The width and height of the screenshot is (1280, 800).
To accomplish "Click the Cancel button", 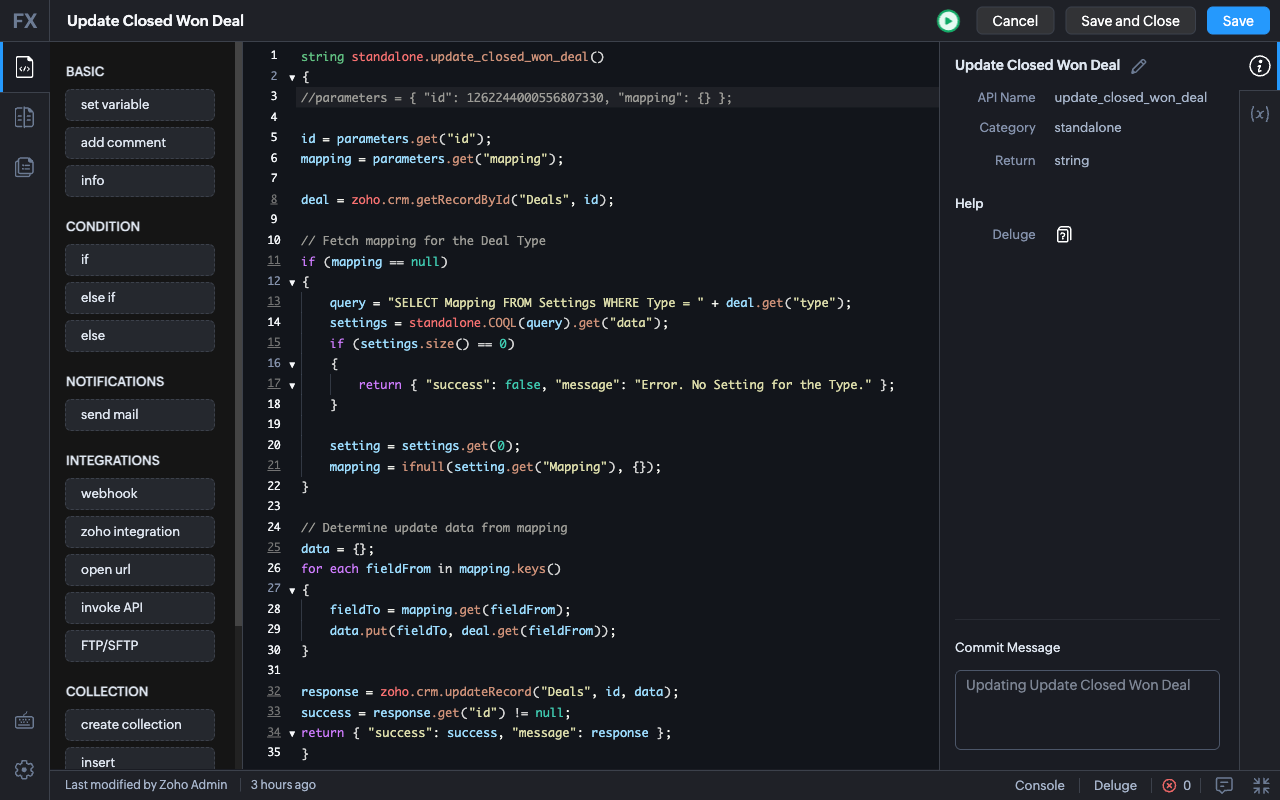I will click(1015, 21).
